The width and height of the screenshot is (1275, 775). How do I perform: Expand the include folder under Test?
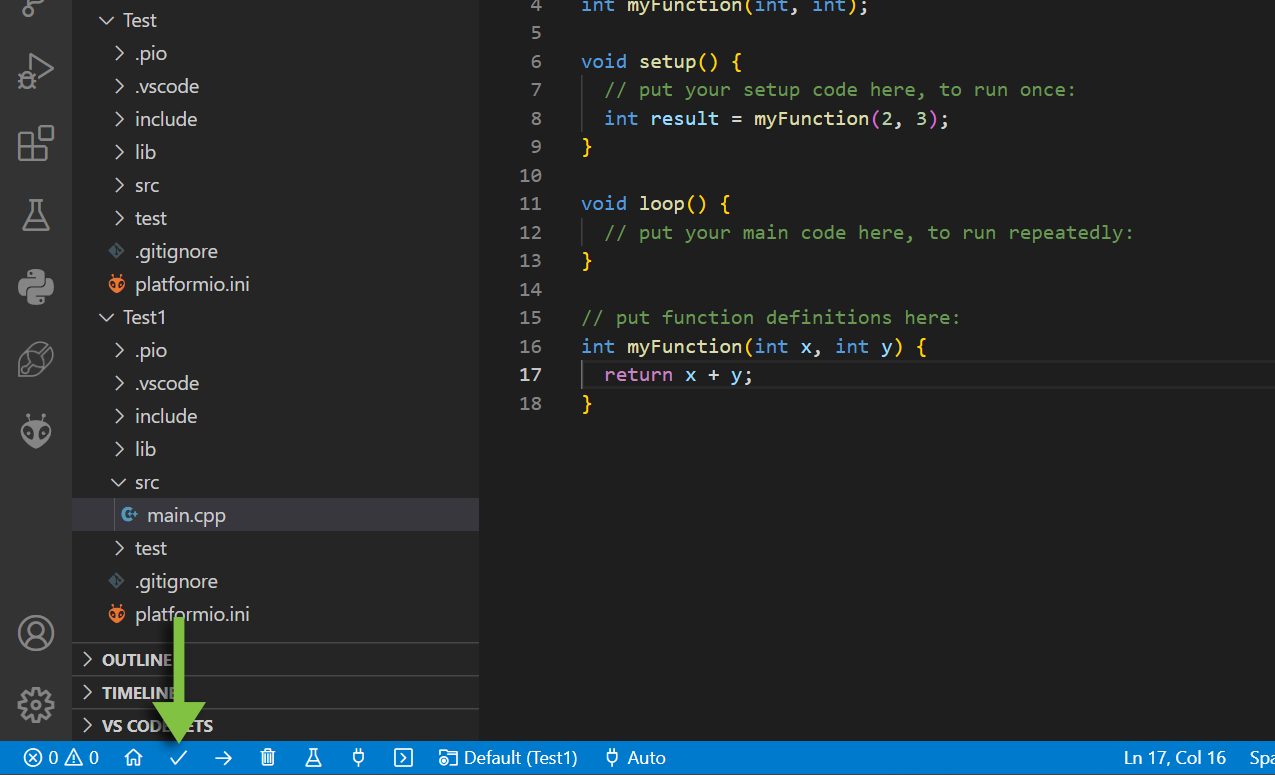275,119
